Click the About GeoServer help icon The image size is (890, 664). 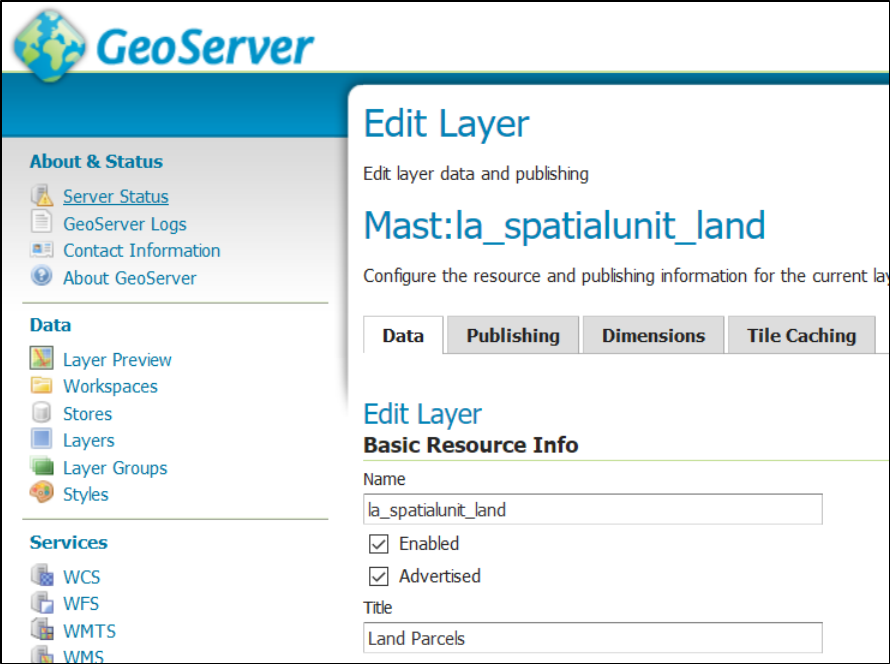41,277
